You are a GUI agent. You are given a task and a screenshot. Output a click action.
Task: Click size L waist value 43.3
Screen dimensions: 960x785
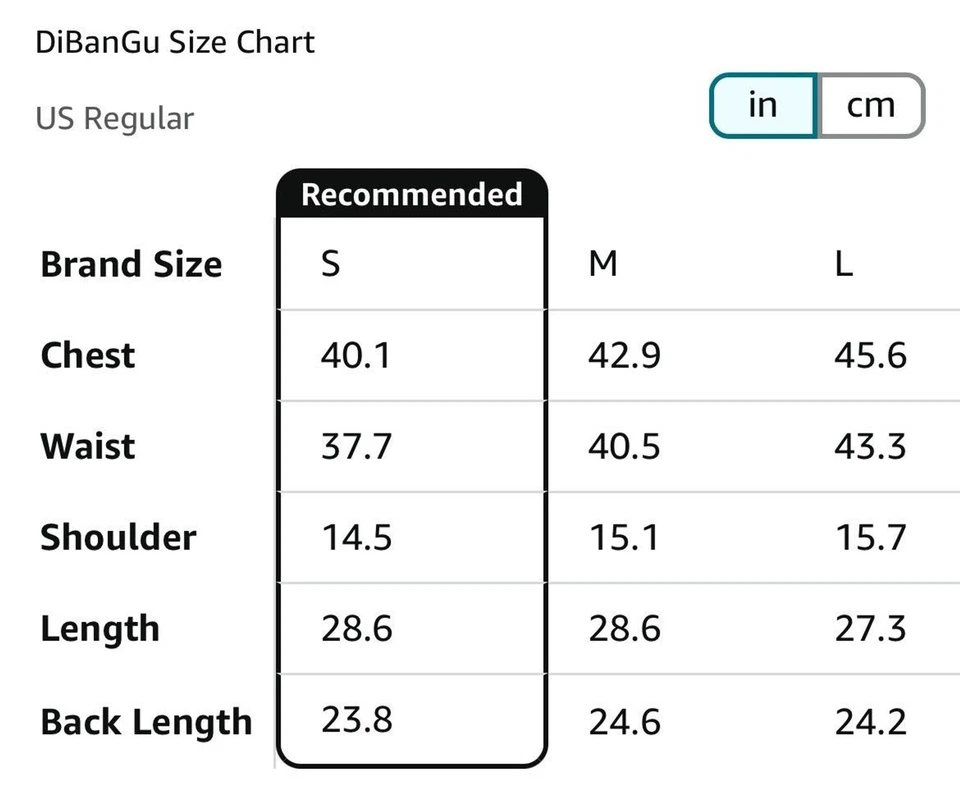(x=870, y=446)
